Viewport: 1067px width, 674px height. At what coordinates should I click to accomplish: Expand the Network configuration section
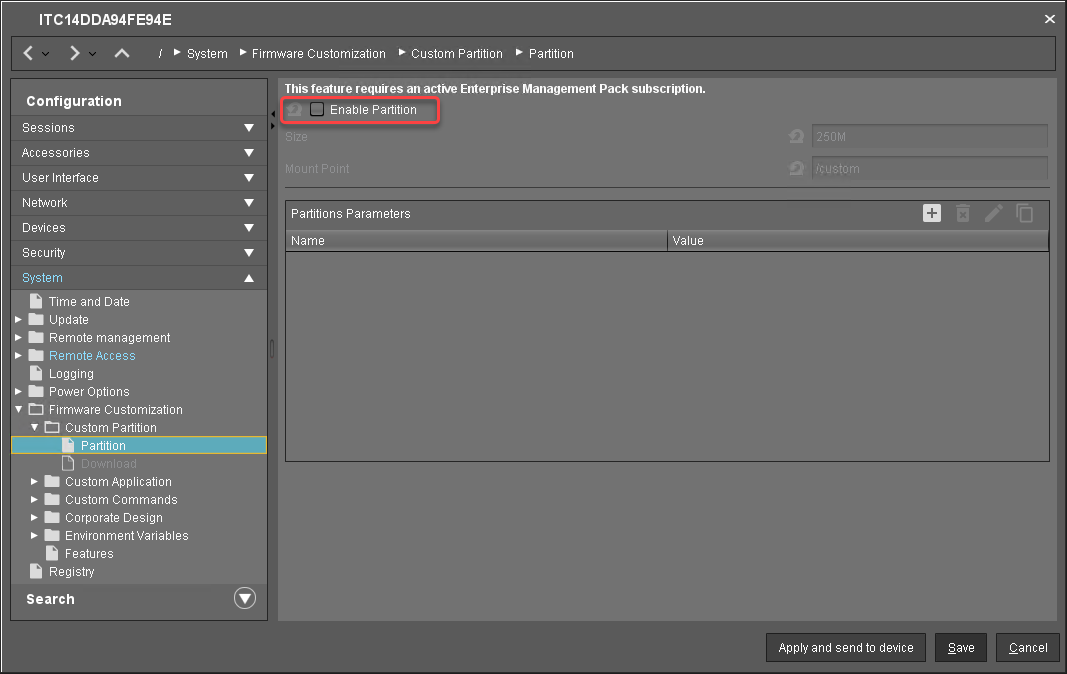tap(249, 203)
